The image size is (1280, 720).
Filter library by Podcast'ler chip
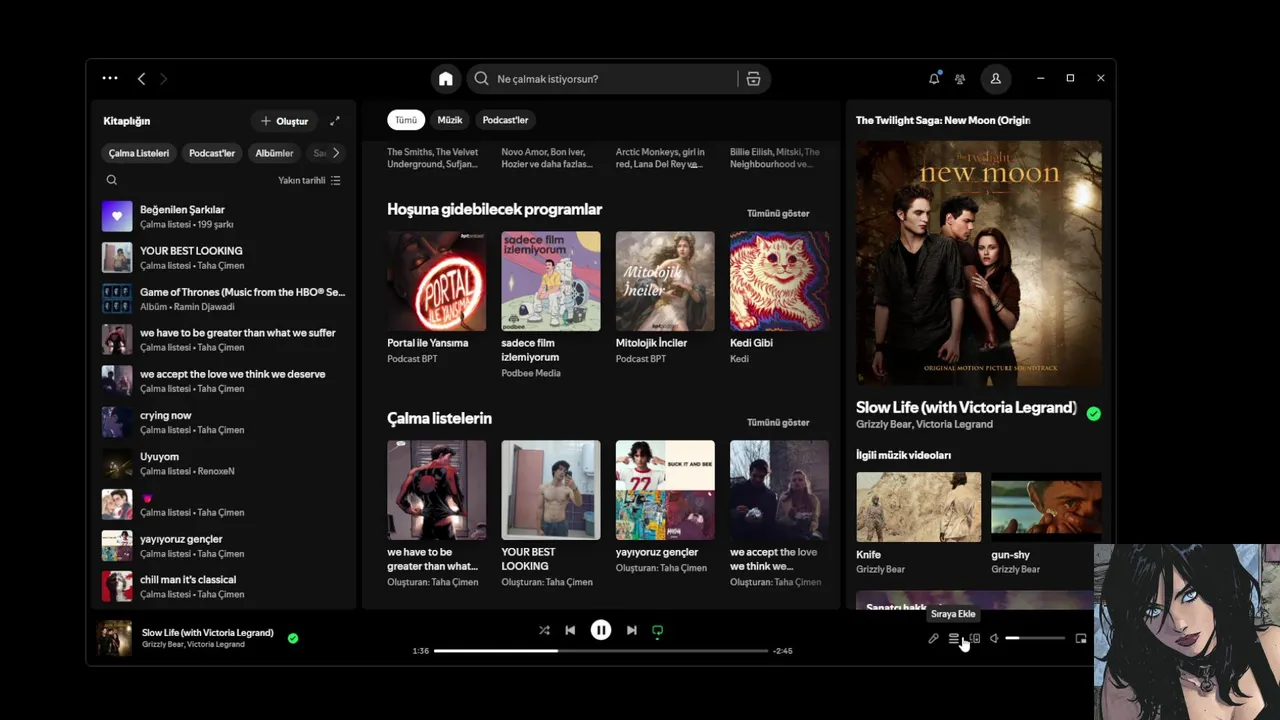(212, 153)
